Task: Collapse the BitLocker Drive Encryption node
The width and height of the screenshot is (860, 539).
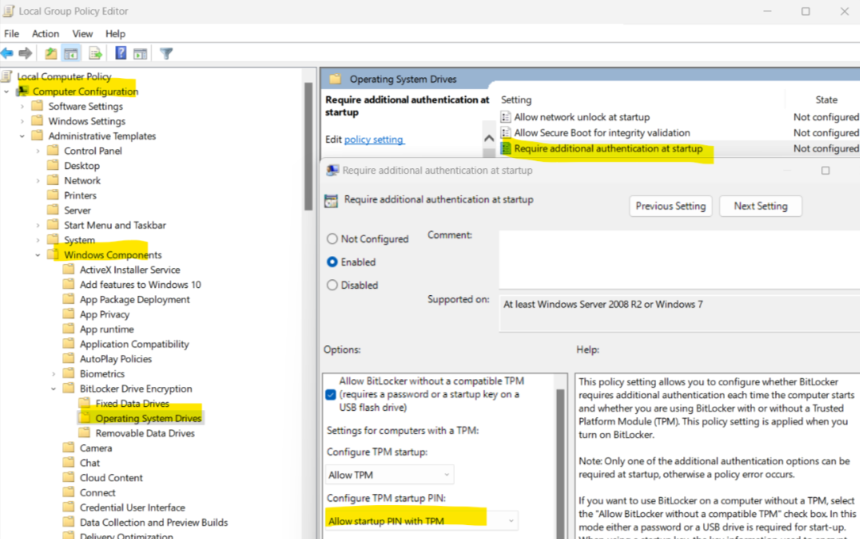Action: [x=53, y=388]
